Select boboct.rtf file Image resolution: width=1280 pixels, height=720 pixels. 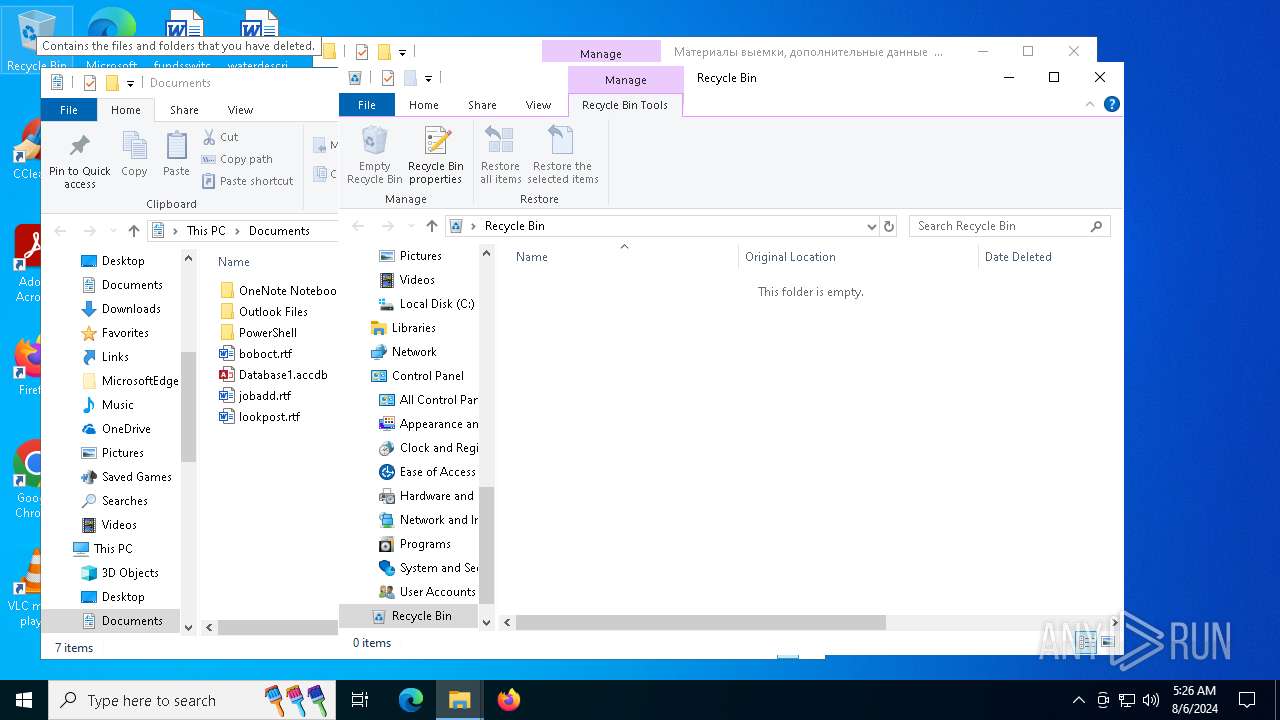point(256,354)
